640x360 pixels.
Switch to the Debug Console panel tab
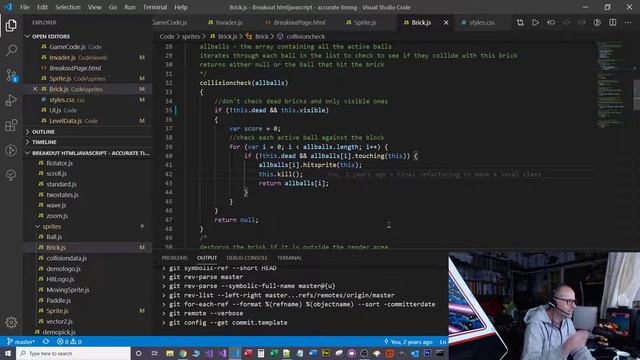(x=247, y=258)
